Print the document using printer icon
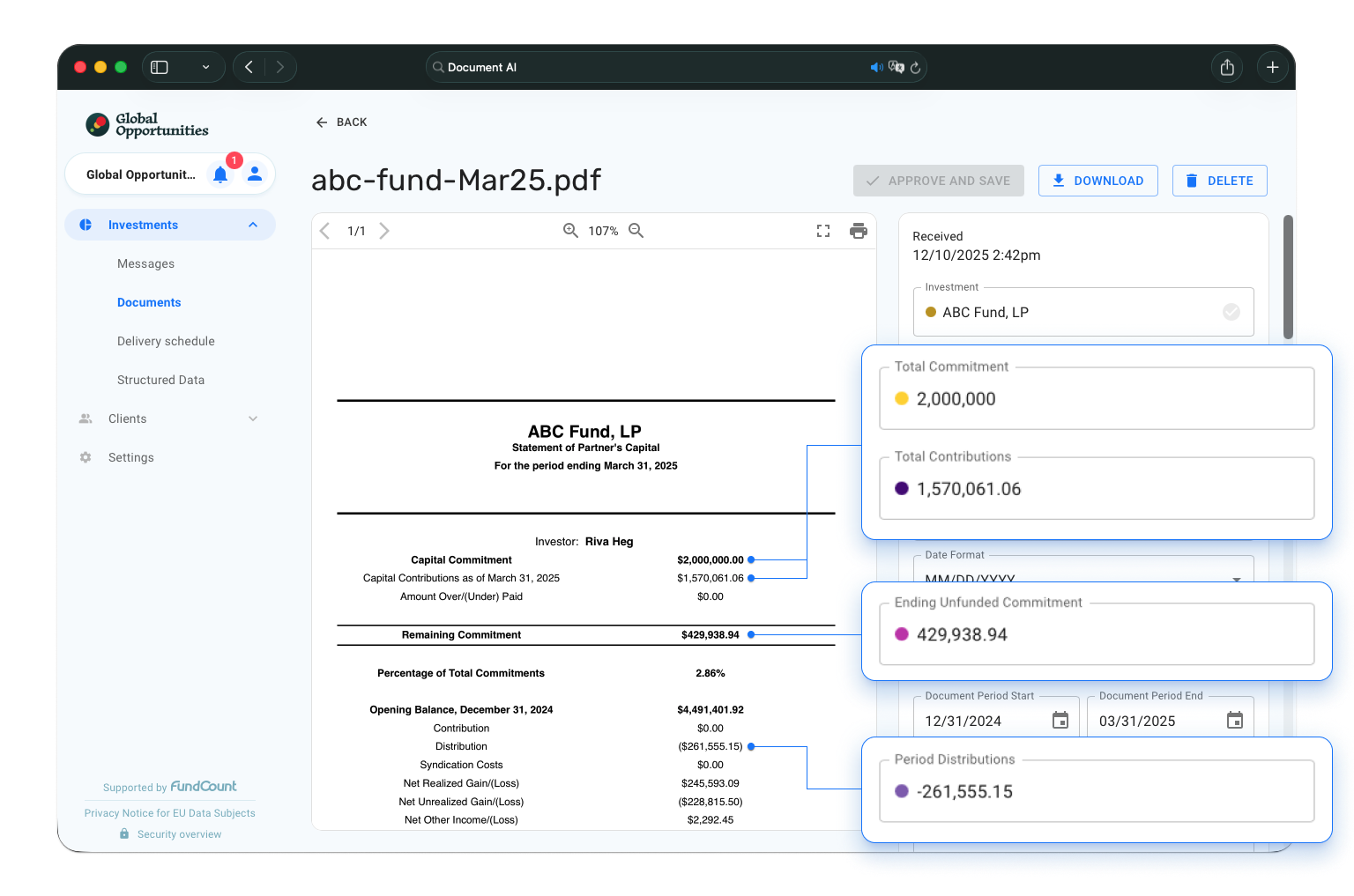This screenshot has height=896, width=1354. coord(858,231)
